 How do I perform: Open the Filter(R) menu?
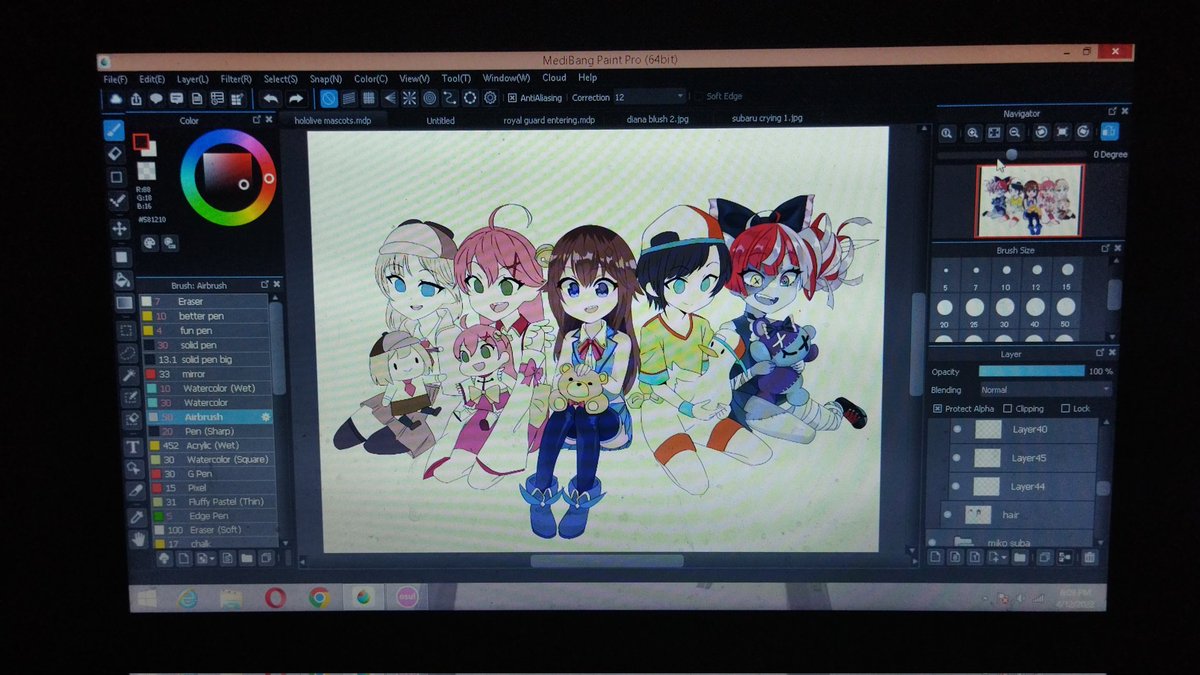click(236, 79)
